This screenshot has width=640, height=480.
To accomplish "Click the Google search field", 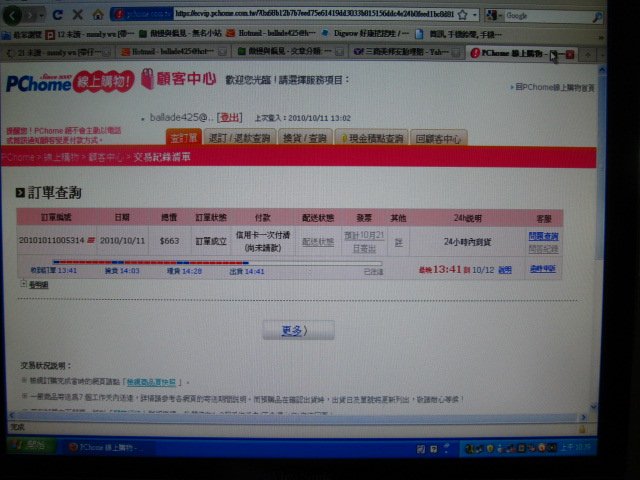I will tap(547, 16).
